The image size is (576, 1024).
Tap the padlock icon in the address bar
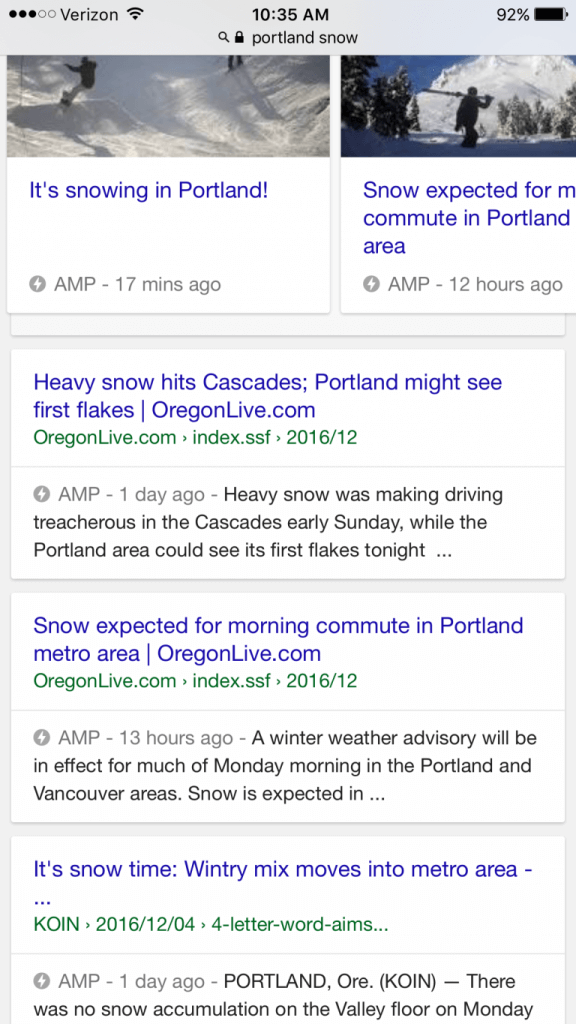[x=239, y=38]
